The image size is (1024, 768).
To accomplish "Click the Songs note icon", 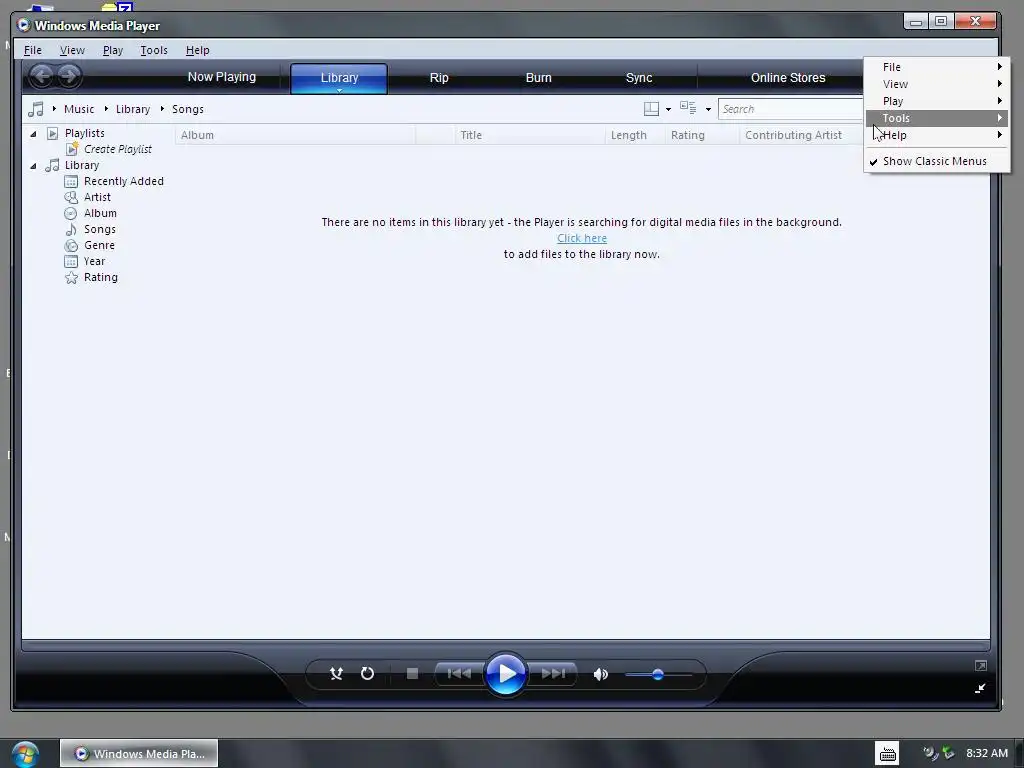I will [x=71, y=229].
